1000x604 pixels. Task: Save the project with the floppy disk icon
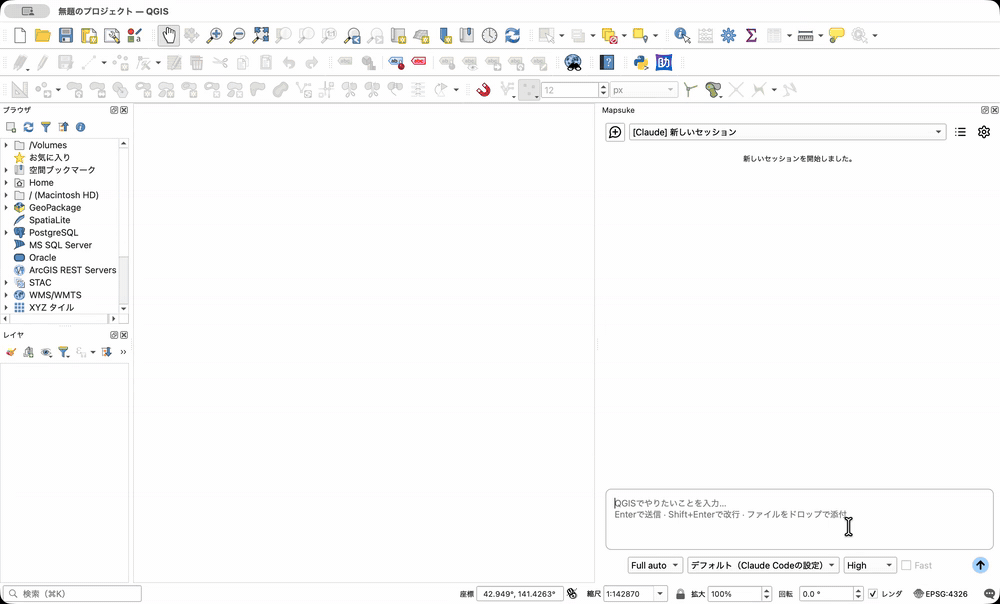click(66, 35)
